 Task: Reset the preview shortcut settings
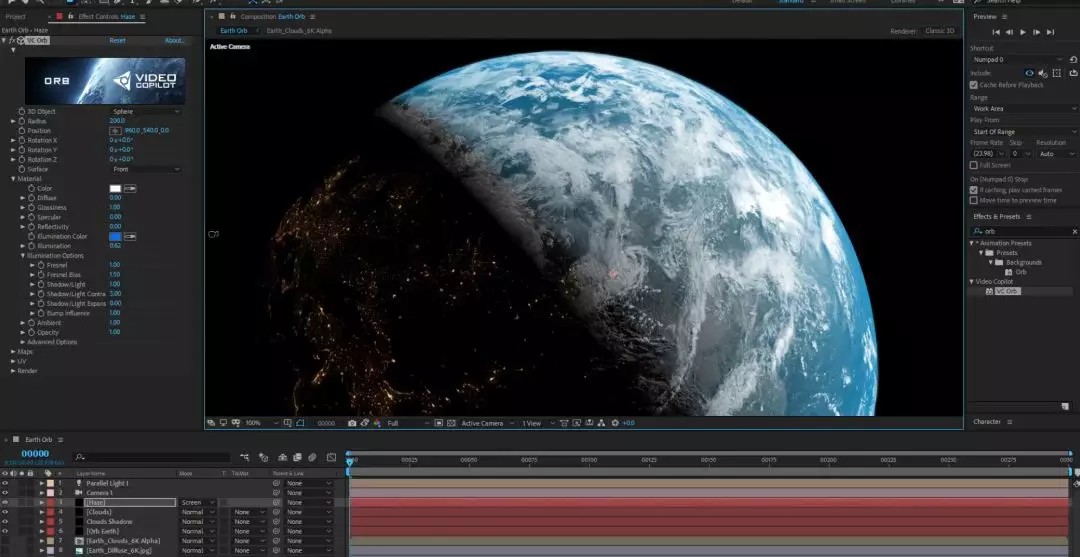pos(1073,60)
